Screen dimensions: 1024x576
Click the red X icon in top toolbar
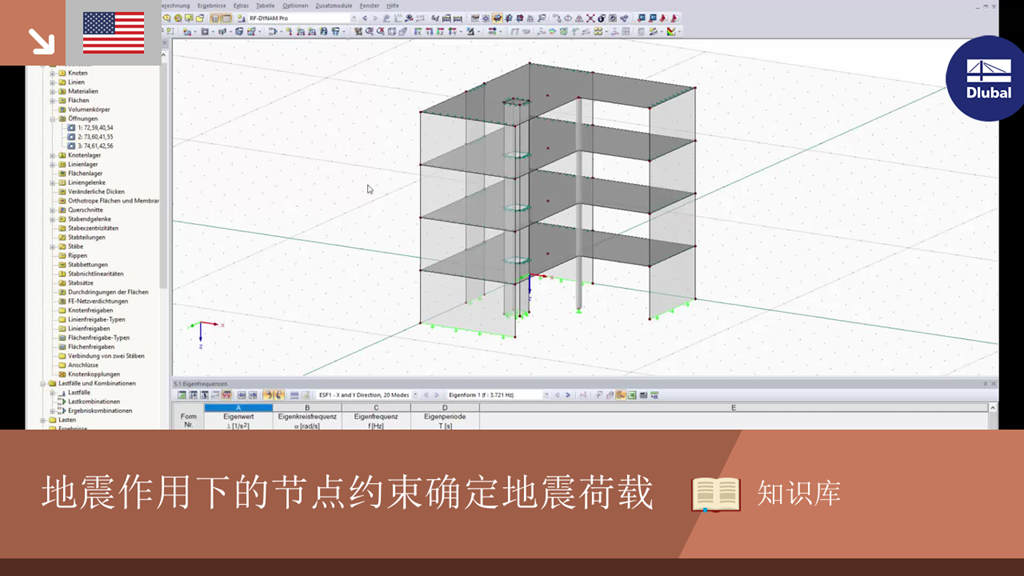[590, 18]
